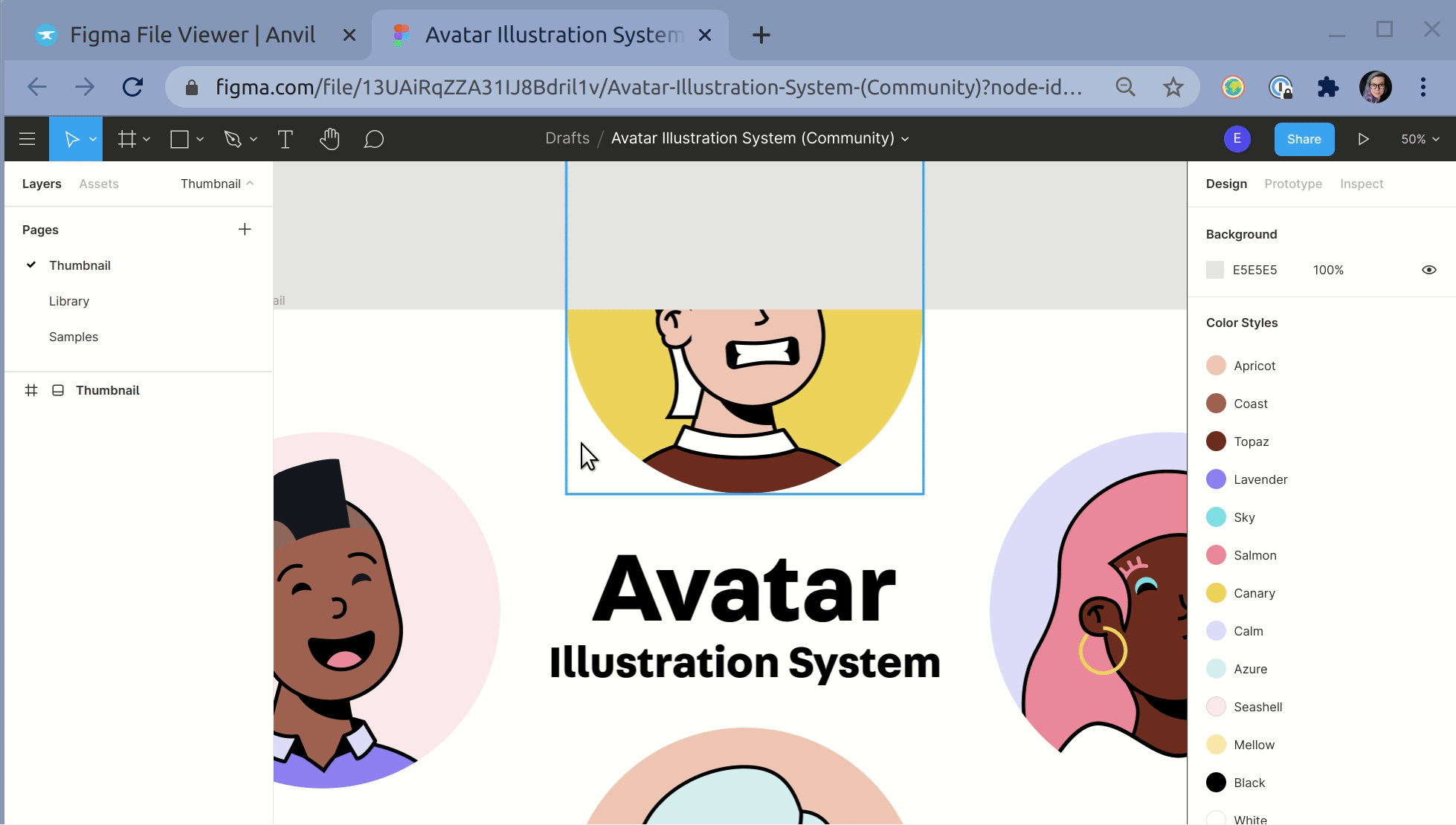
Task: Click the Share button
Action: click(x=1304, y=138)
